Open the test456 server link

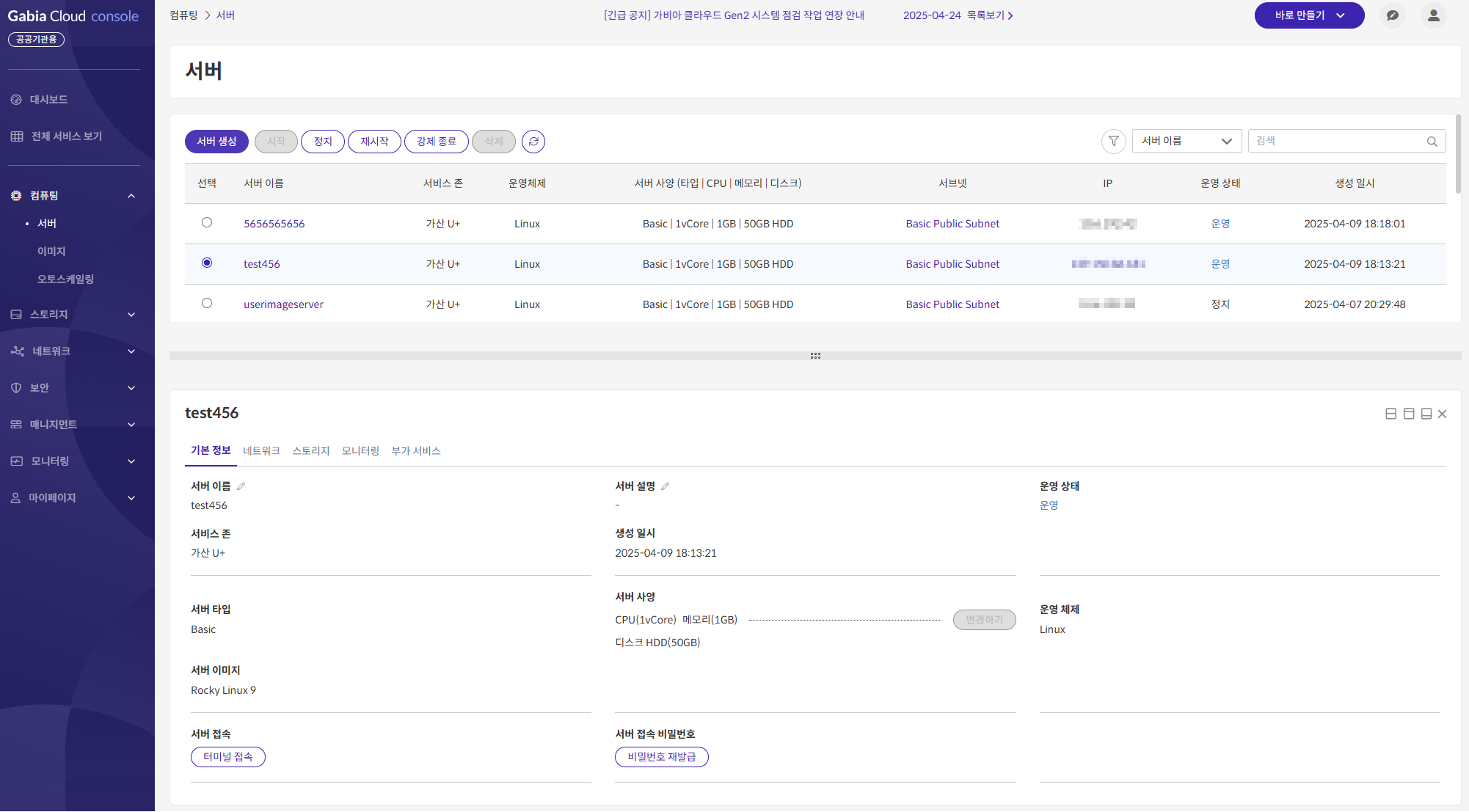tap(262, 264)
